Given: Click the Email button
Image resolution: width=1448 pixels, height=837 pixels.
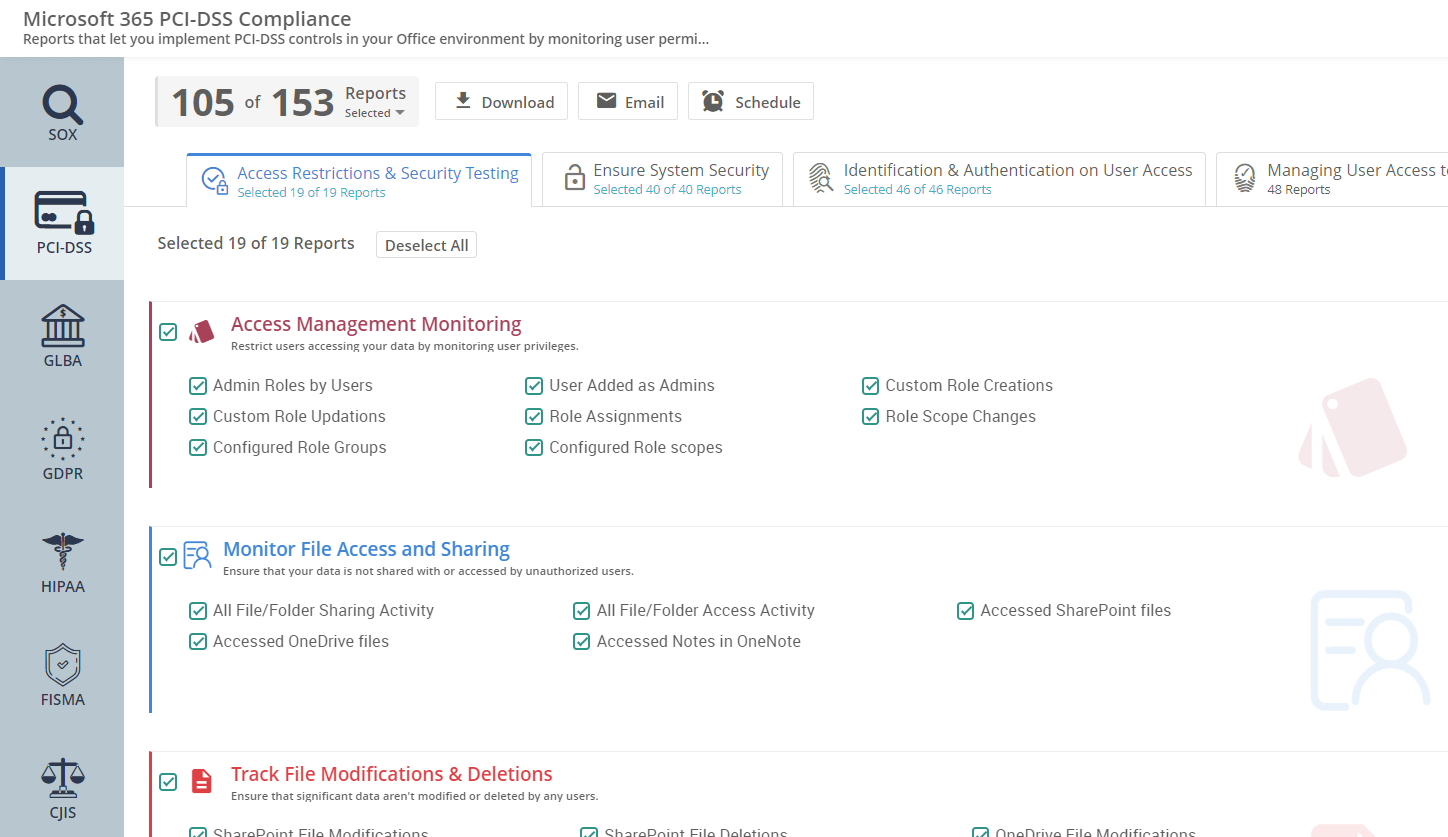Looking at the screenshot, I should pyautogui.click(x=628, y=102).
